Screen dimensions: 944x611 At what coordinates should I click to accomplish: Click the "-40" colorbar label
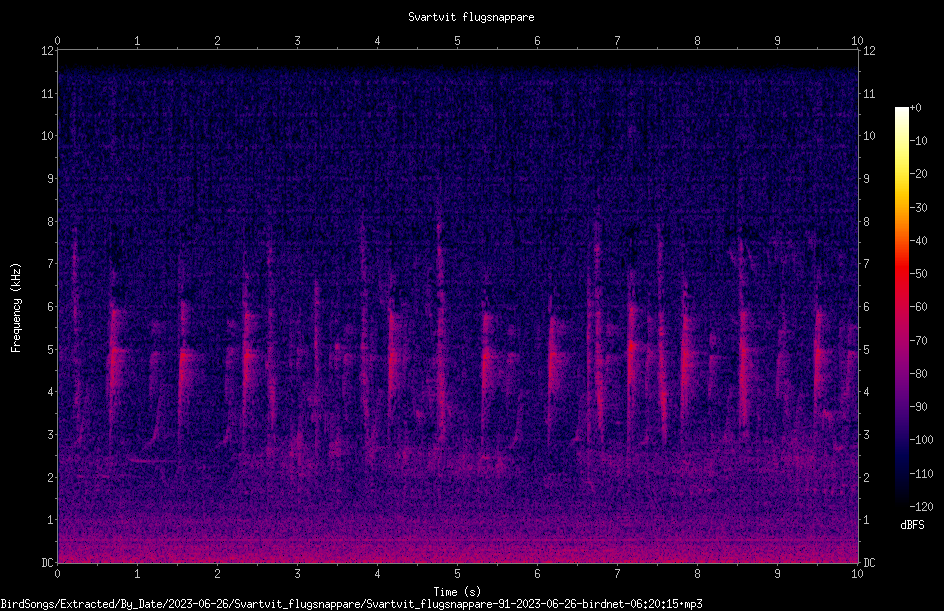pos(918,241)
